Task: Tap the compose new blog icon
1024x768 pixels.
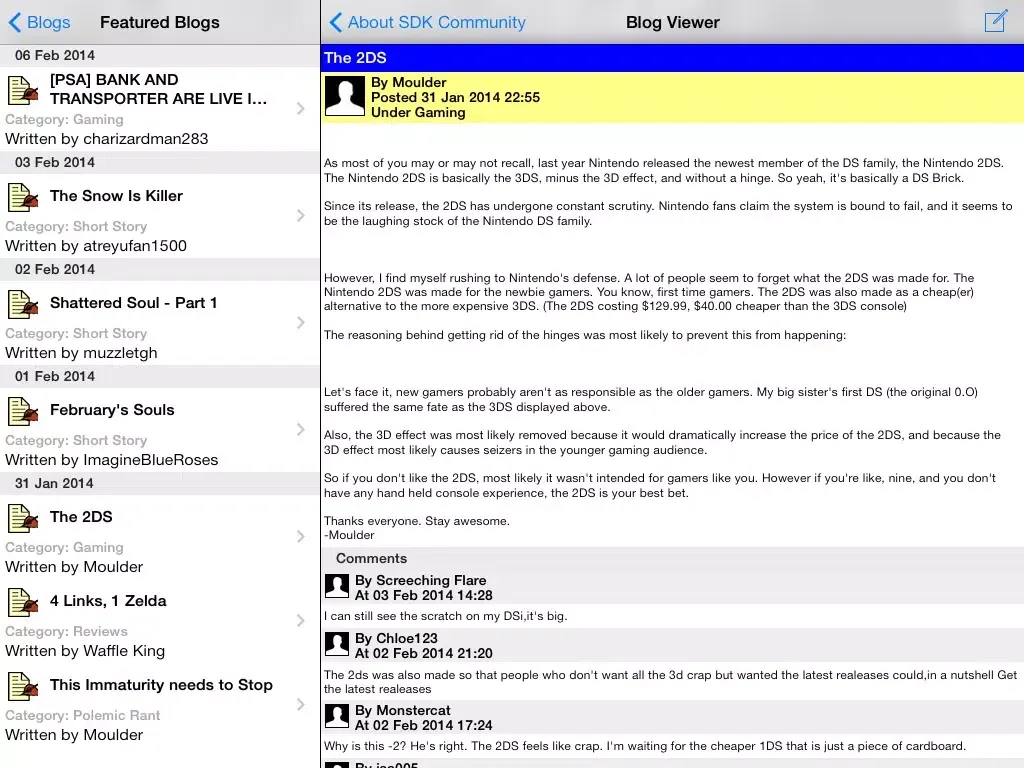Action: pos(996,22)
